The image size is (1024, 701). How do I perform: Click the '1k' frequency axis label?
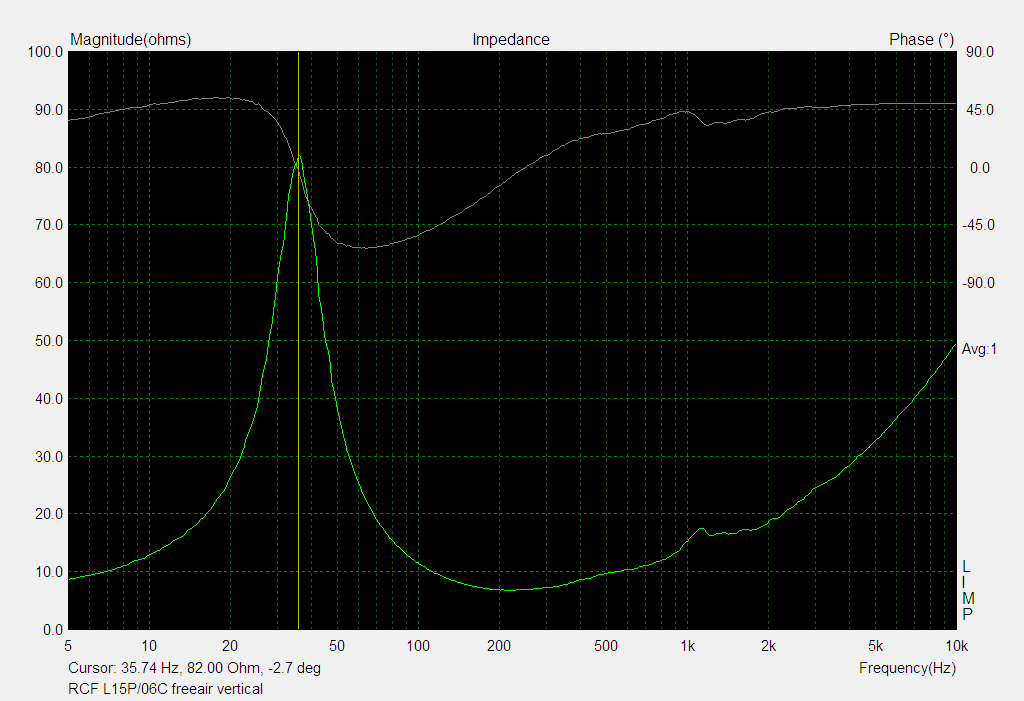pyautogui.click(x=687, y=647)
